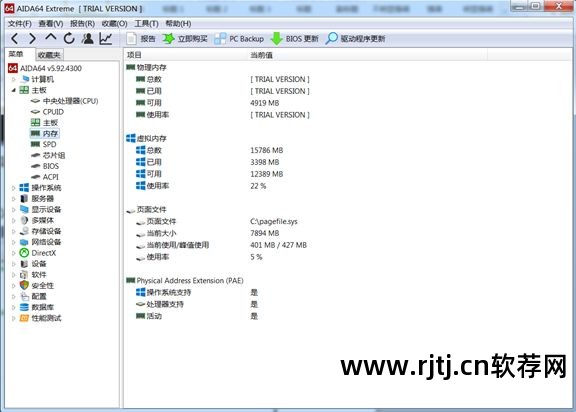
Task: Expand the 操作系统 tree node
Action: coord(14,188)
